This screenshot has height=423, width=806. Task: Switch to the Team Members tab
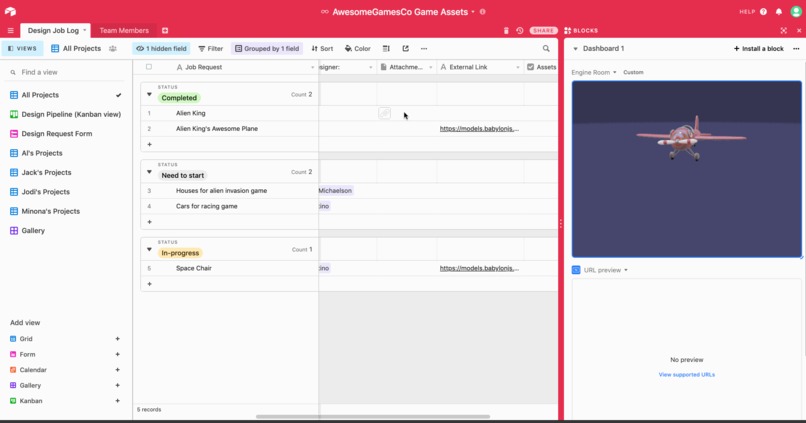click(124, 30)
